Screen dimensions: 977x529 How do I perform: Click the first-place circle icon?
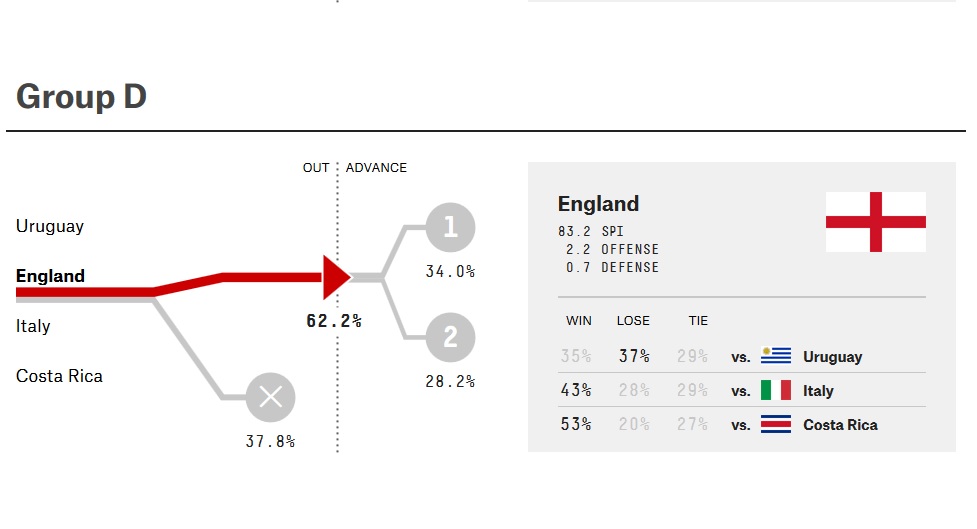pos(450,228)
